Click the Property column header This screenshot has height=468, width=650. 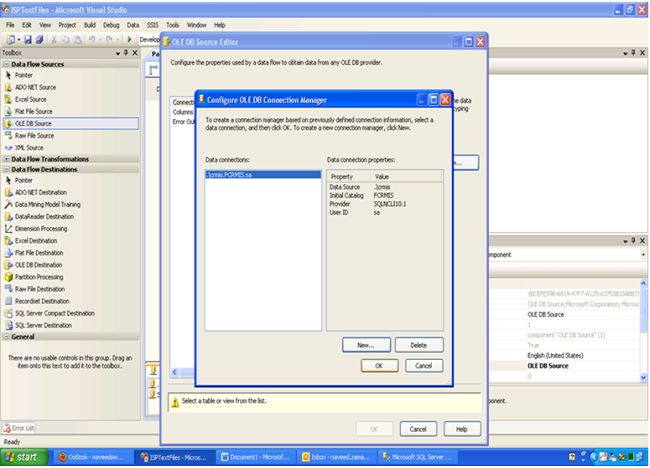point(348,177)
